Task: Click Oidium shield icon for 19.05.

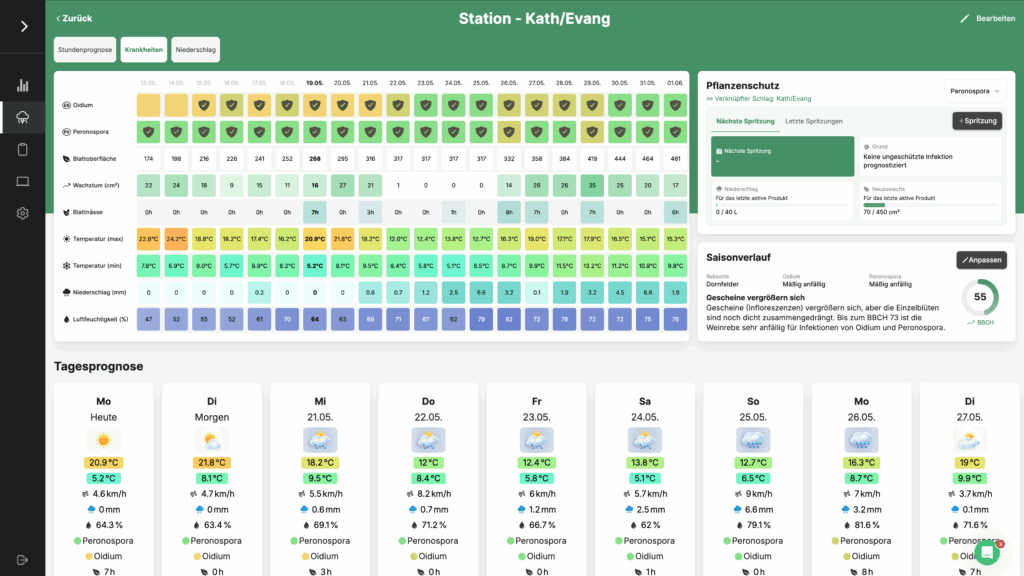Action: 315,105
